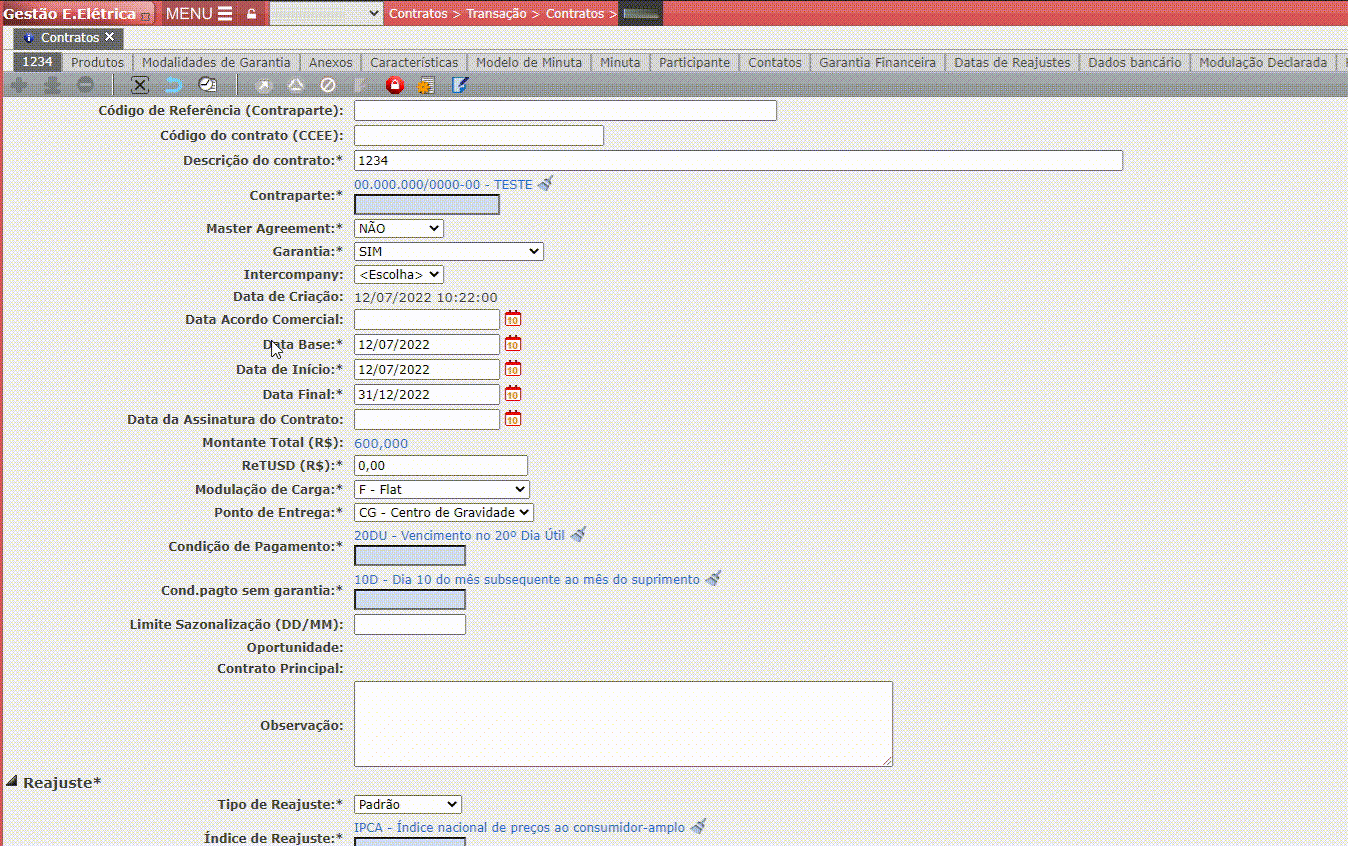This screenshot has height=846, width=1348.
Task: Expand the Modulação de Carga dropdown
Action: click(441, 489)
